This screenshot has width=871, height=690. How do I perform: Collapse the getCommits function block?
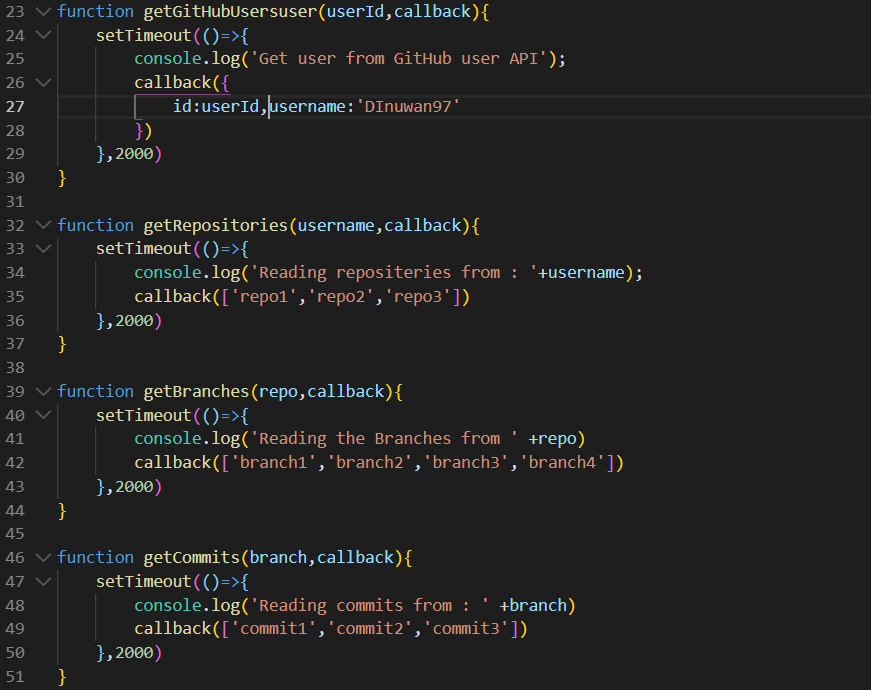point(42,557)
